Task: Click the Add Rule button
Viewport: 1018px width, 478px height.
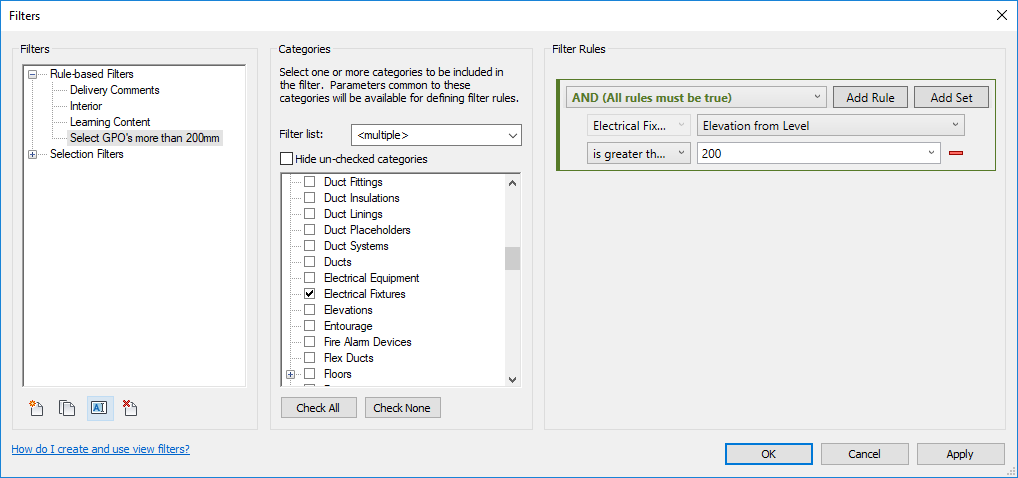Action: [x=870, y=98]
